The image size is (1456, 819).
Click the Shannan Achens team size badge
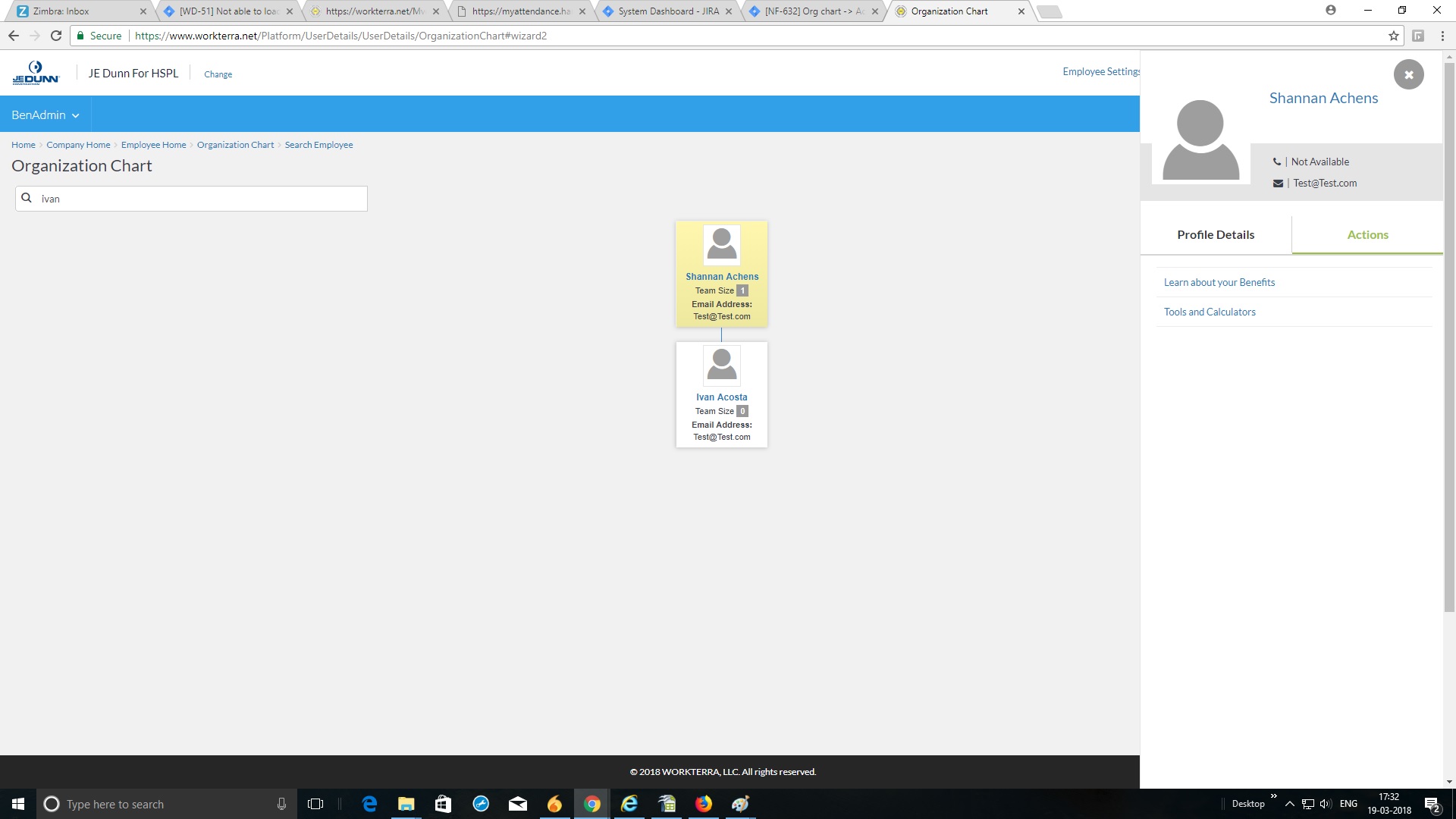tap(742, 290)
